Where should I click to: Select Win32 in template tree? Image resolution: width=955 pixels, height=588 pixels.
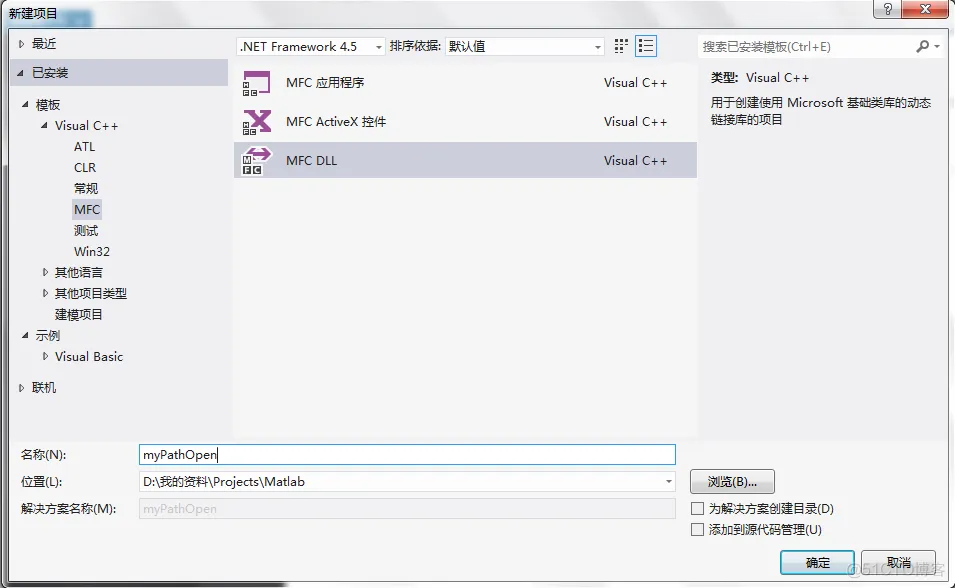click(x=91, y=252)
